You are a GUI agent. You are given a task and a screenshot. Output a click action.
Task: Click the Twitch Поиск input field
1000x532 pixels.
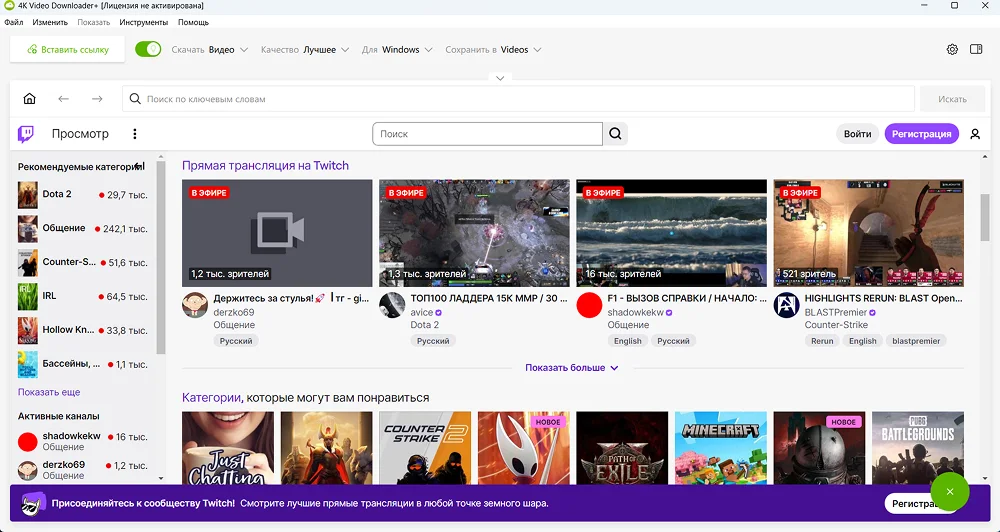(x=487, y=134)
